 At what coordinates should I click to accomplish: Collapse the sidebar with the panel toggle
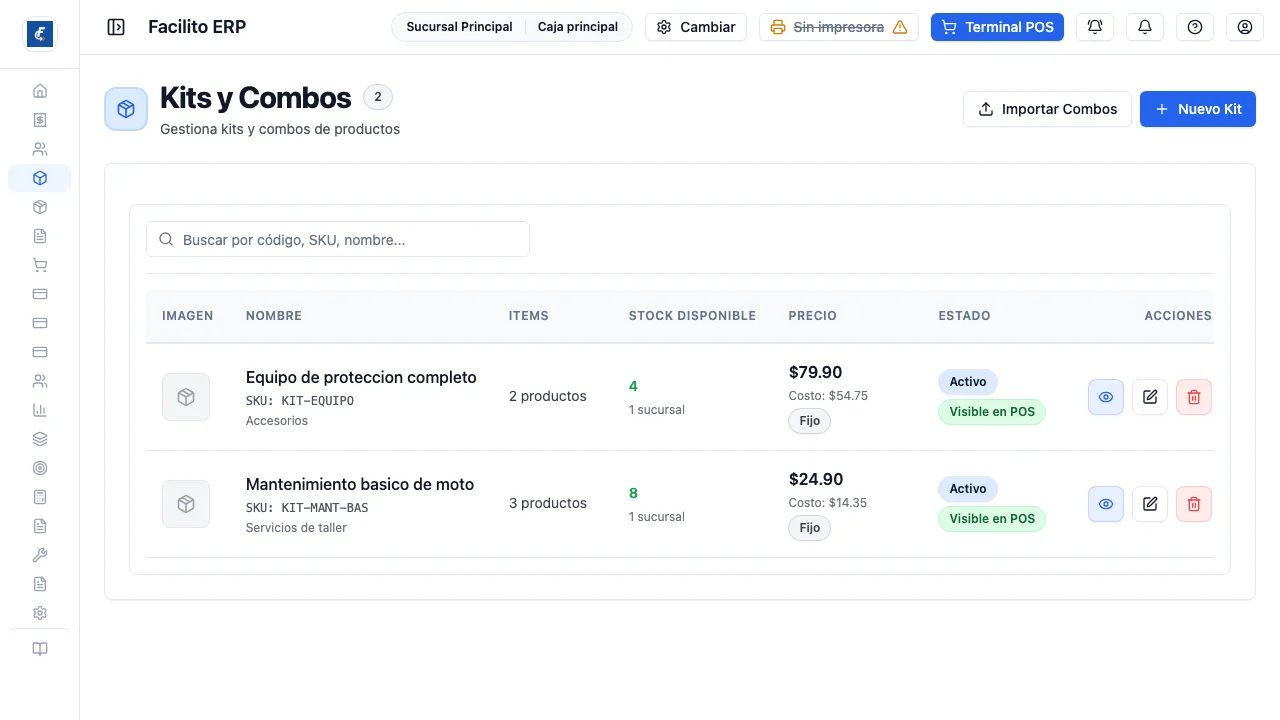(x=116, y=27)
